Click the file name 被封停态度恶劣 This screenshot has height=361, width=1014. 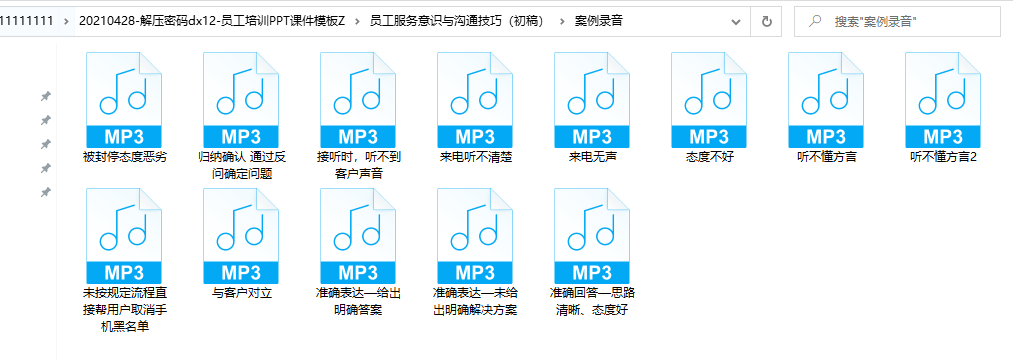[125, 157]
